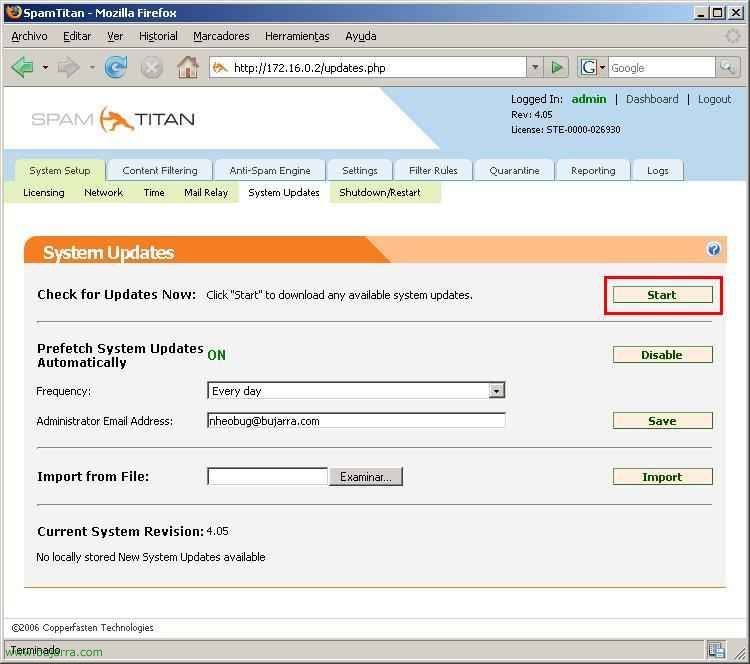Click the Copperfasten Technologies copyright text

point(82,627)
